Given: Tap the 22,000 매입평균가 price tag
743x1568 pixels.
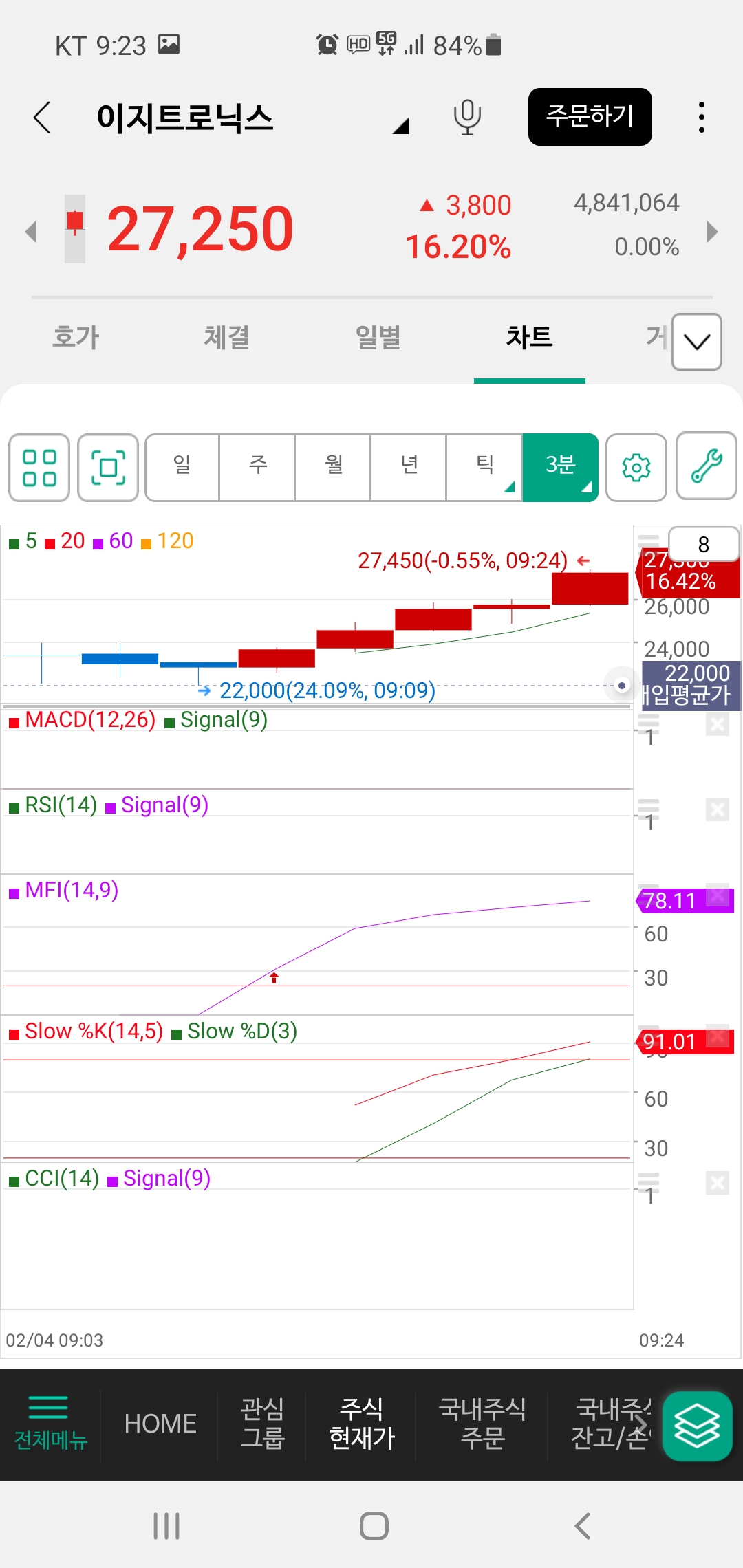Looking at the screenshot, I should click(691, 686).
